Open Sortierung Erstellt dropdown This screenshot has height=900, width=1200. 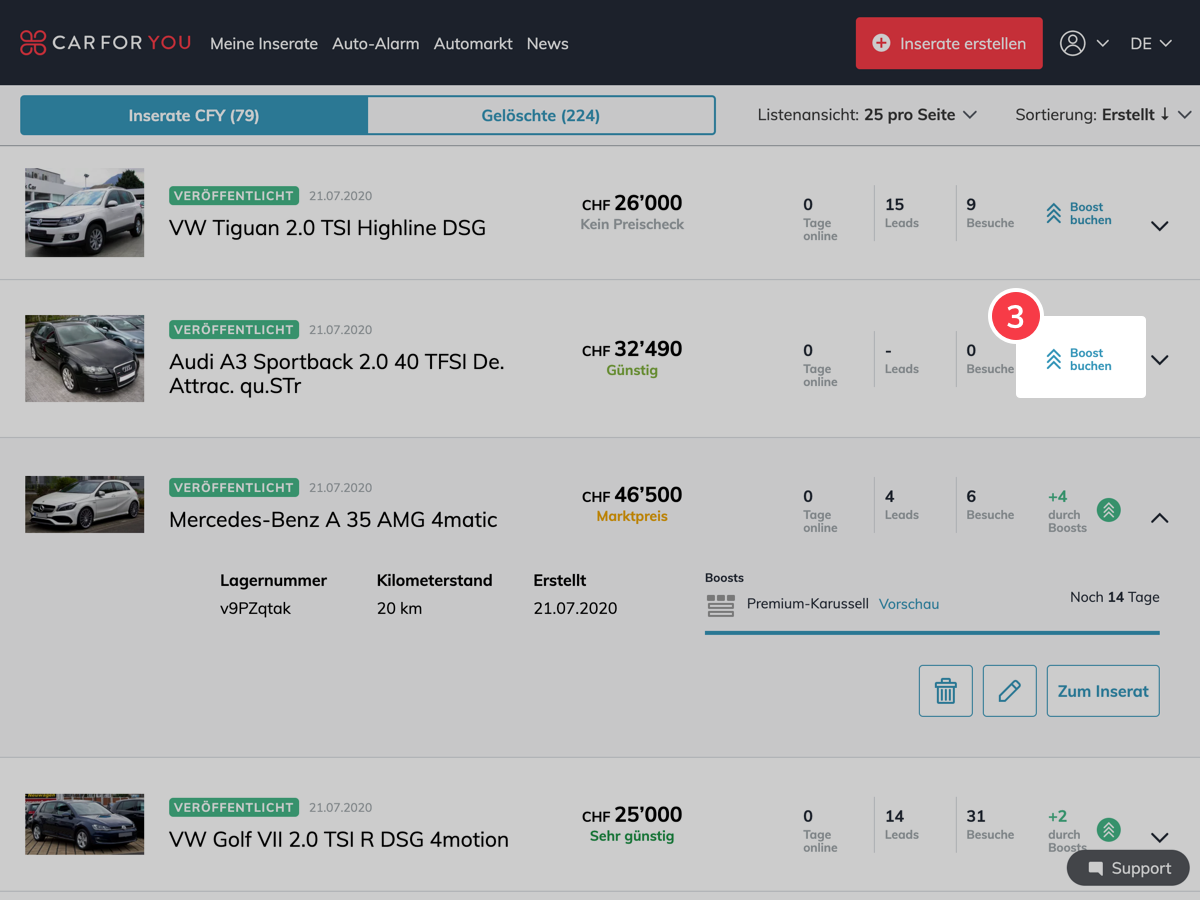(x=1104, y=115)
